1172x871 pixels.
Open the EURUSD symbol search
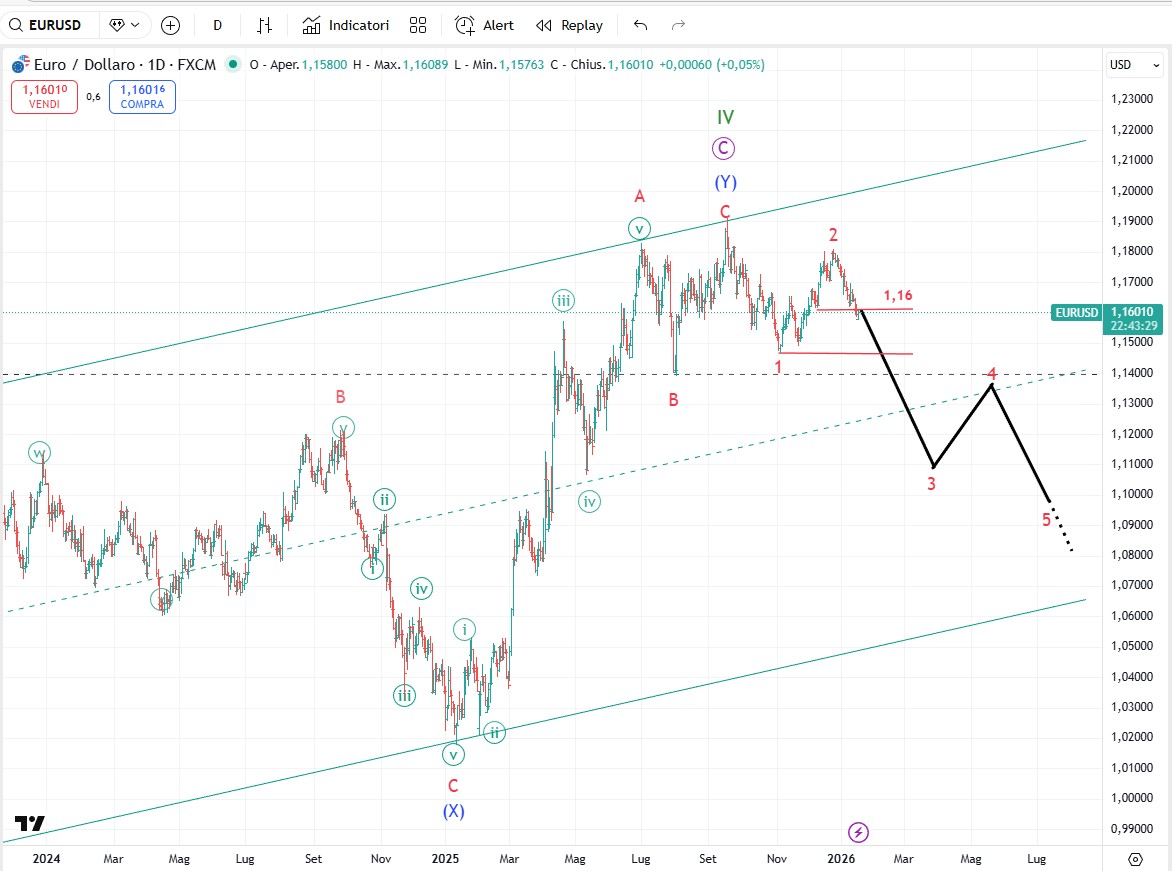(x=45, y=25)
